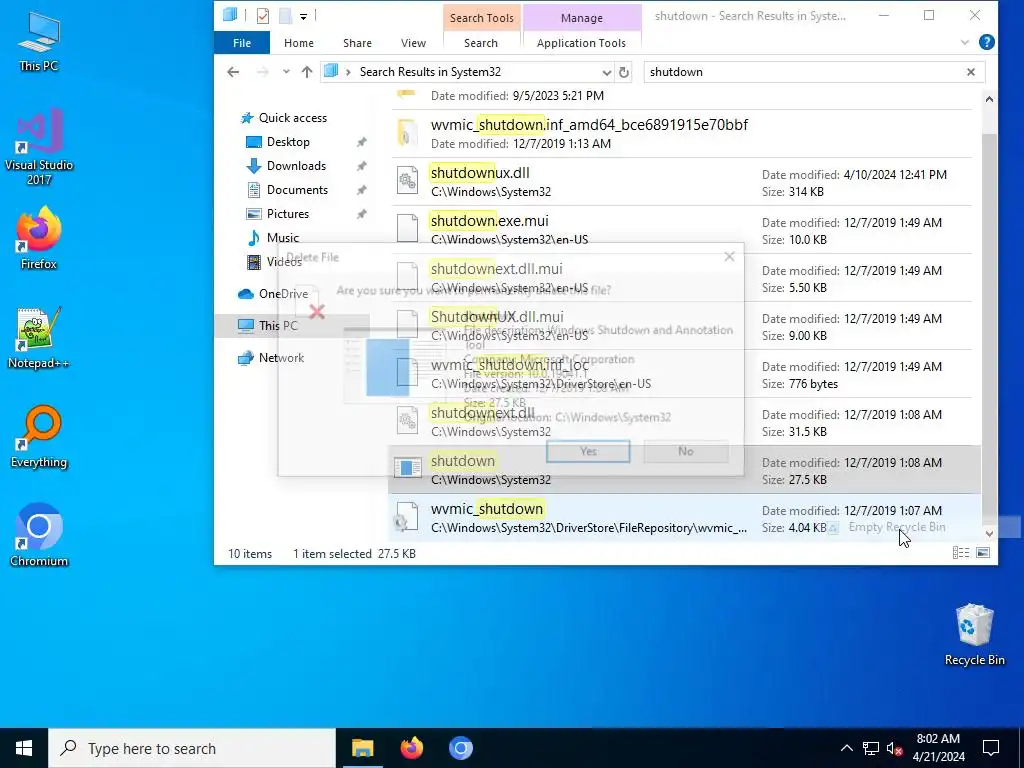Select the 4.04 KB wvmic_shutdown file result
Viewport: 1024px width, 768px height.
[x=682, y=517]
